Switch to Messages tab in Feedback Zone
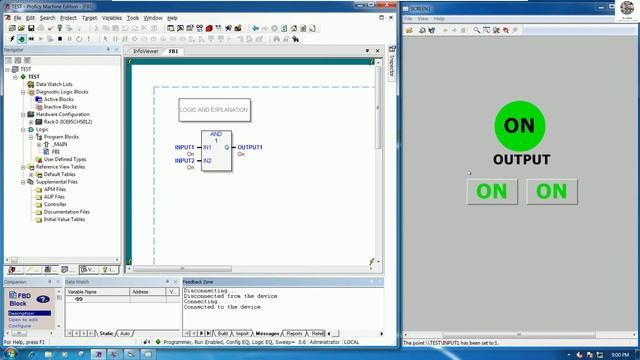640x360 pixels. tap(267, 333)
